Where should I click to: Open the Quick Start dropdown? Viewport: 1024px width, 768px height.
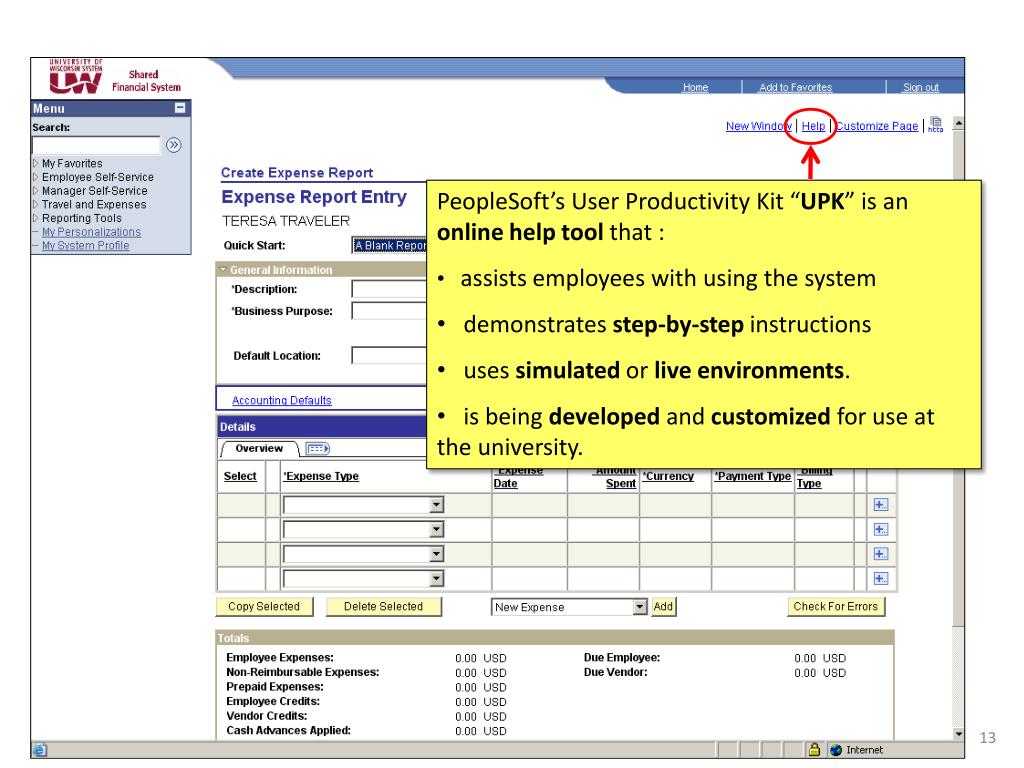coord(389,246)
